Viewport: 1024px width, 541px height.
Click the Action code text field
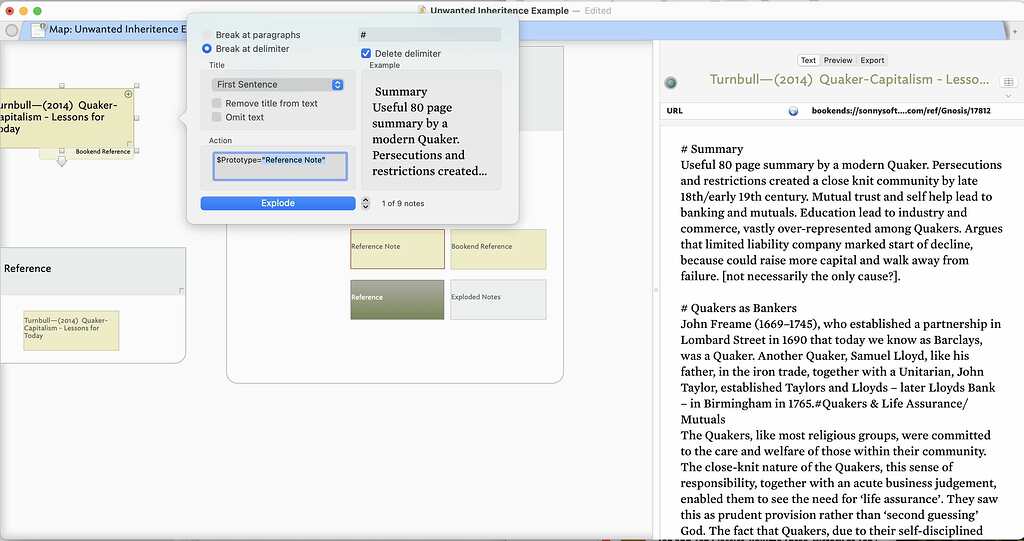[280, 166]
